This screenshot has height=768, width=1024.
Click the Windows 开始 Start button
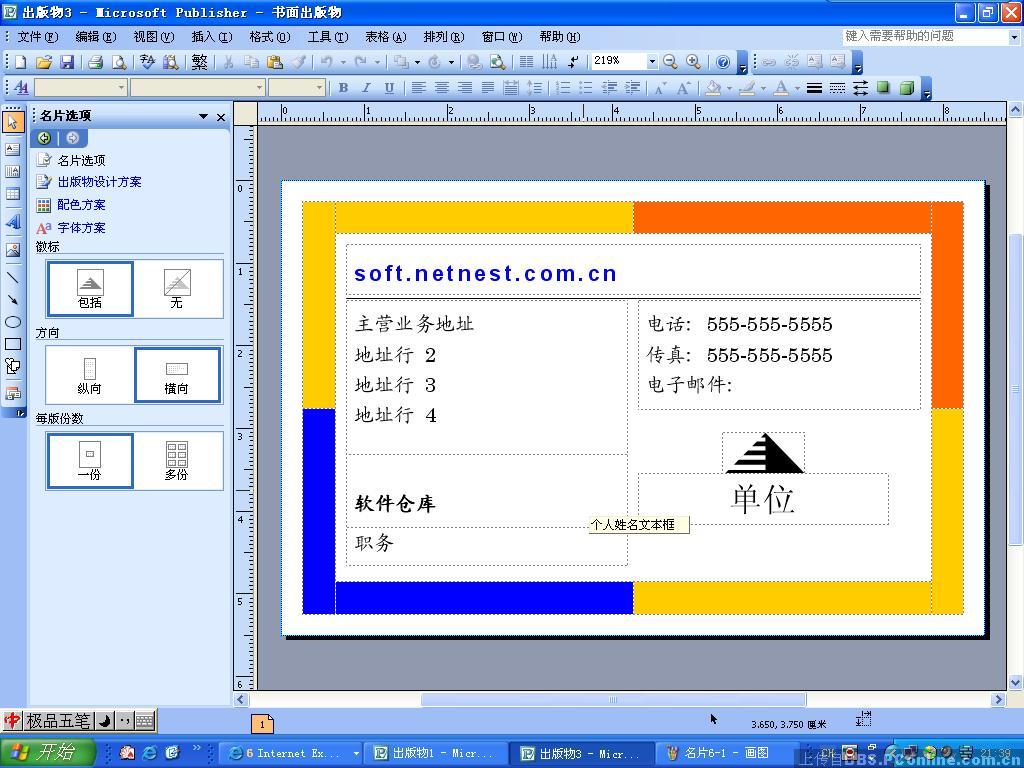pyautogui.click(x=47, y=752)
